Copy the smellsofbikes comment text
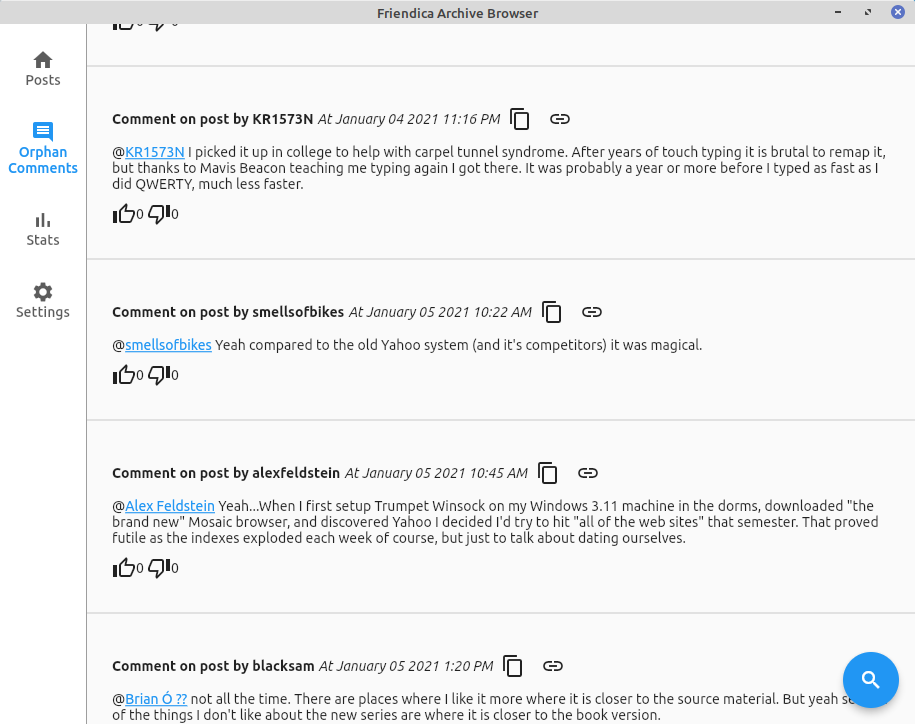This screenshot has height=724, width=915. (552, 312)
